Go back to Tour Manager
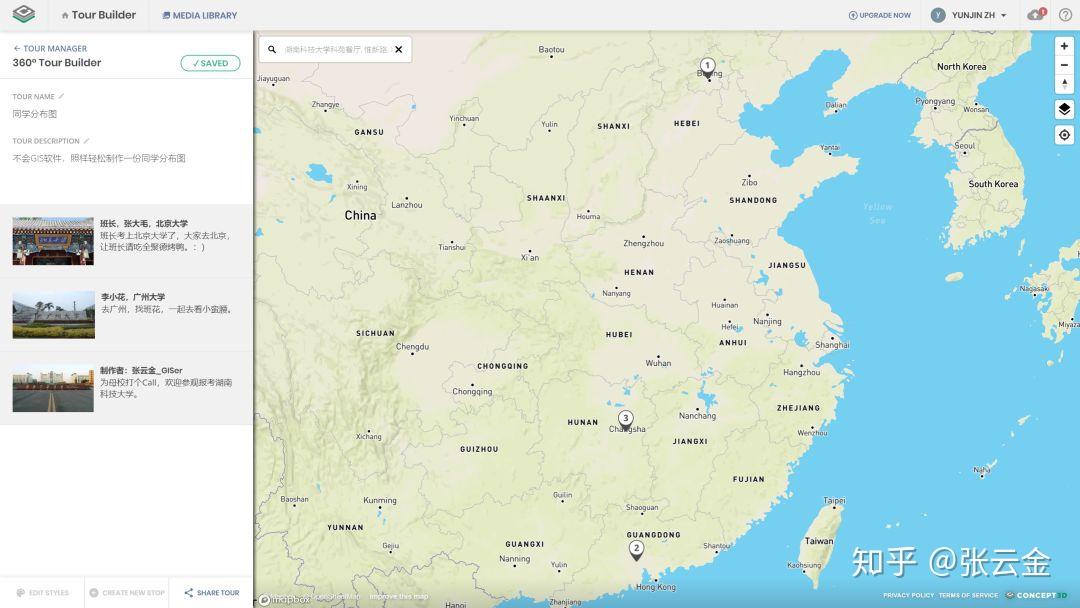Screen dimensions: 1080x608 tap(50, 48)
